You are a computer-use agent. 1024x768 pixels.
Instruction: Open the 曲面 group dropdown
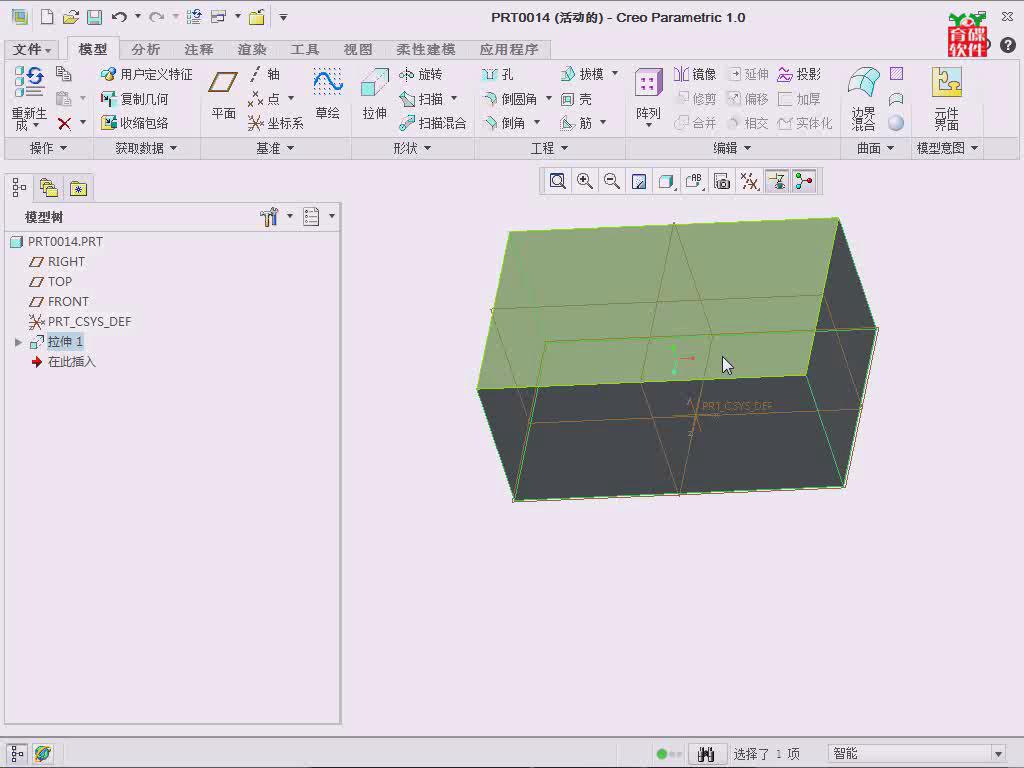point(875,148)
